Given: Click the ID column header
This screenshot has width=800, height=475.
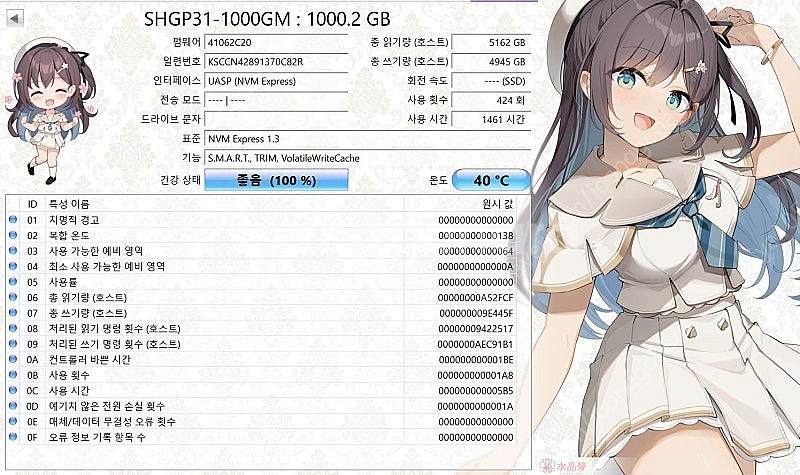Looking at the screenshot, I should click(x=32, y=204).
